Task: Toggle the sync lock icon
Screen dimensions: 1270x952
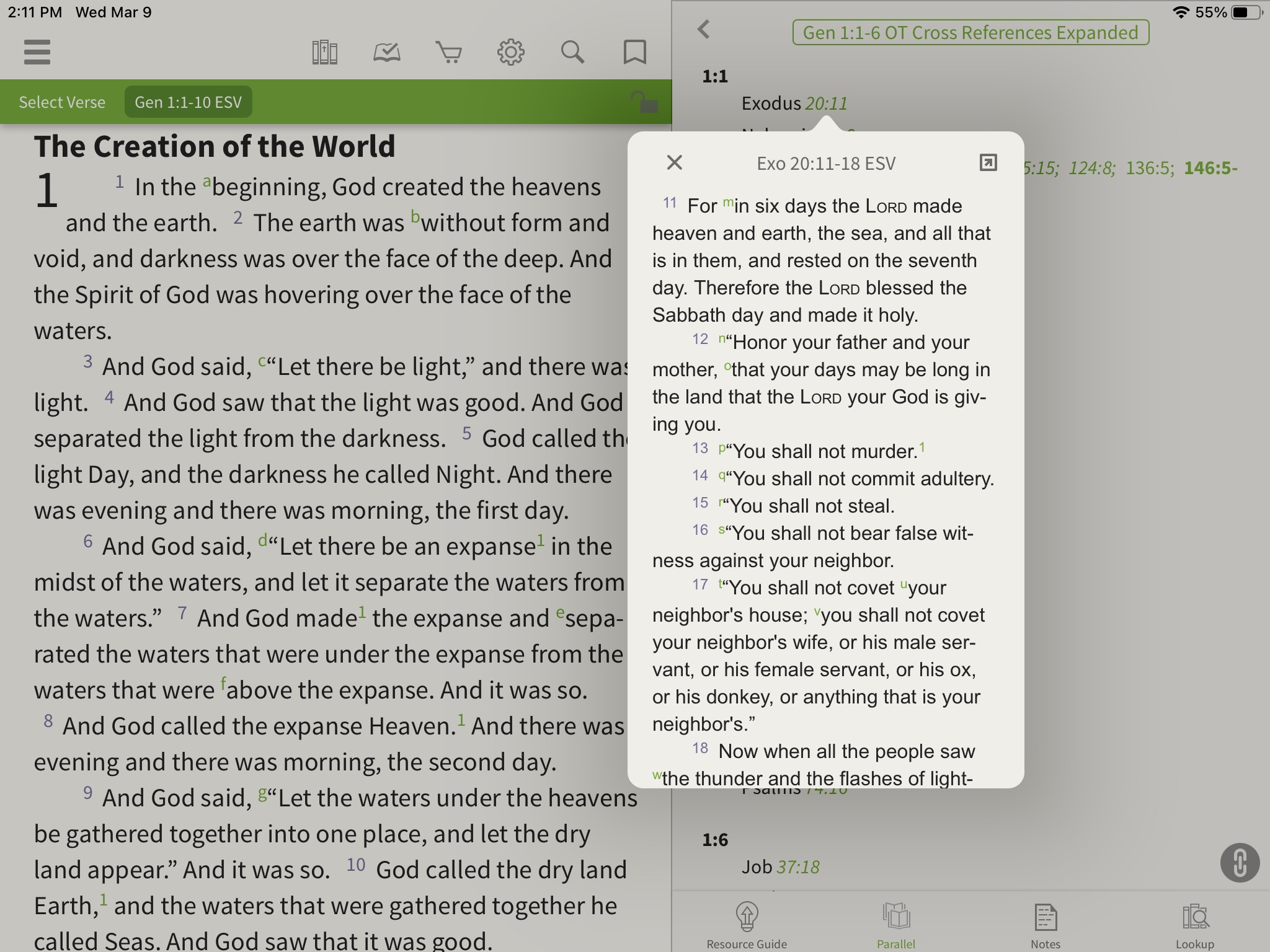Action: [645, 102]
